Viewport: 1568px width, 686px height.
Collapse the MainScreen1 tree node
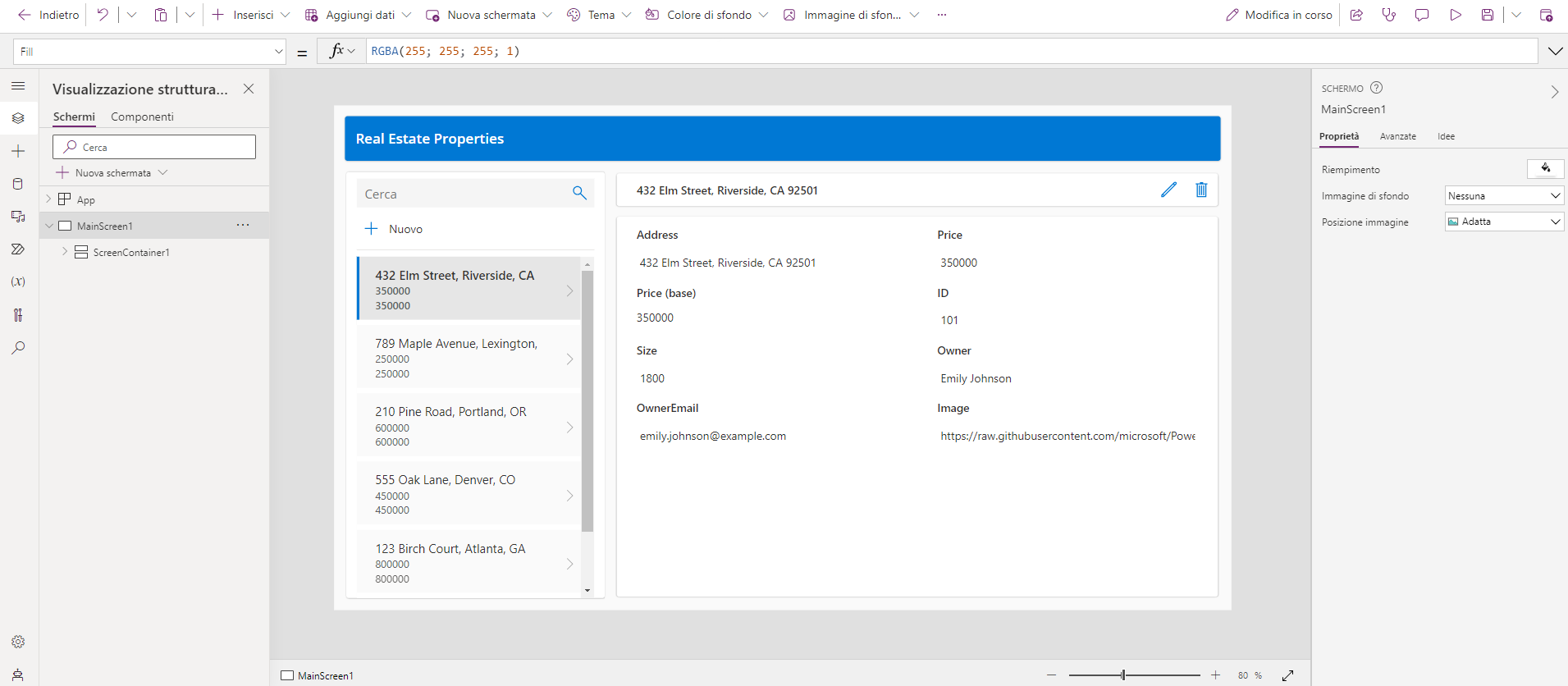(x=48, y=226)
